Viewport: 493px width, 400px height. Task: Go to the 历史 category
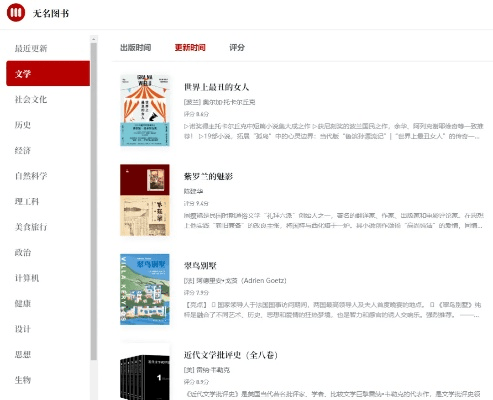click(x=23, y=125)
